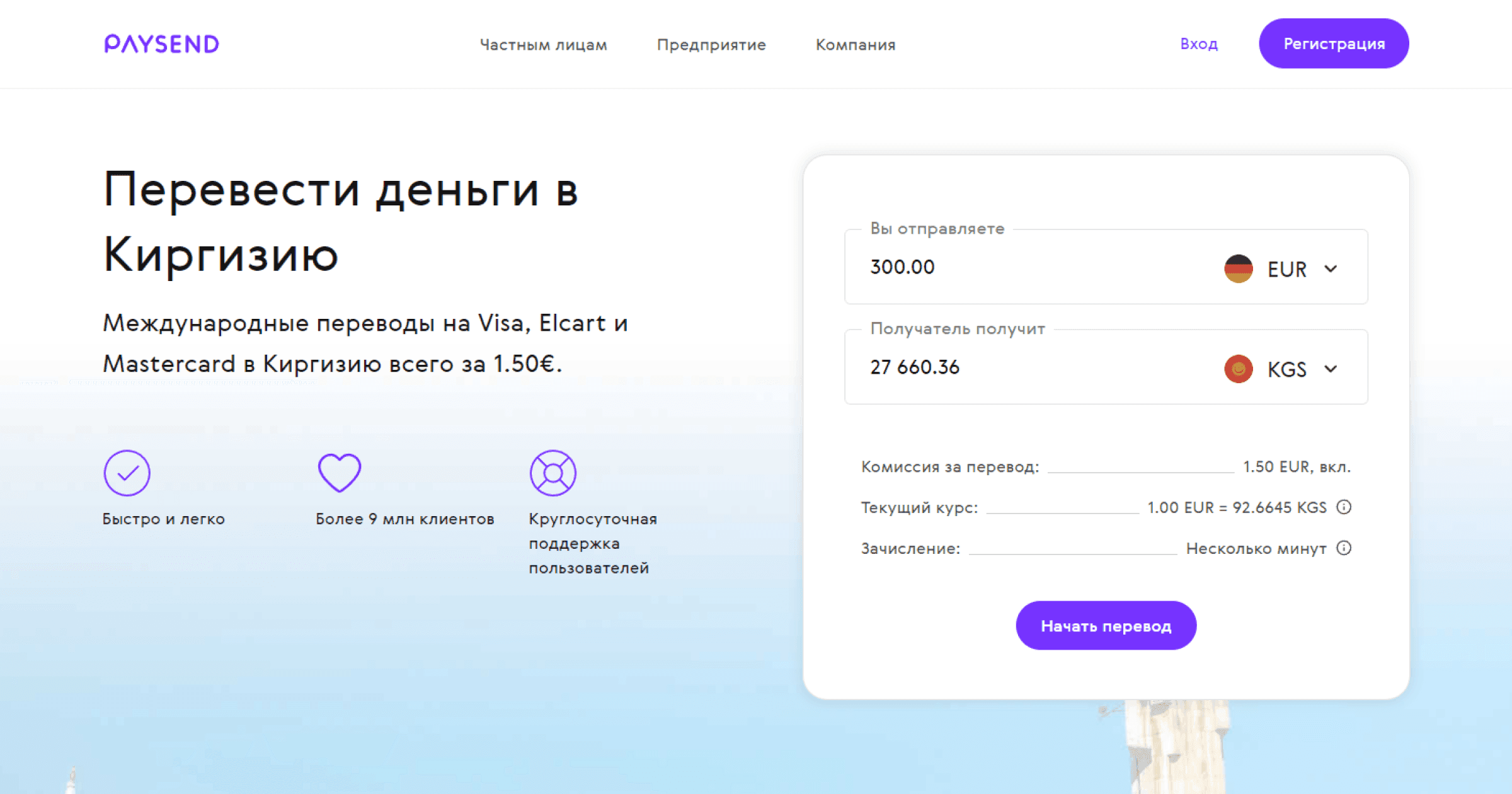This screenshot has width=1512, height=794.
Task: Expand the EUR currency dropdown chevron
Action: 1331,269
